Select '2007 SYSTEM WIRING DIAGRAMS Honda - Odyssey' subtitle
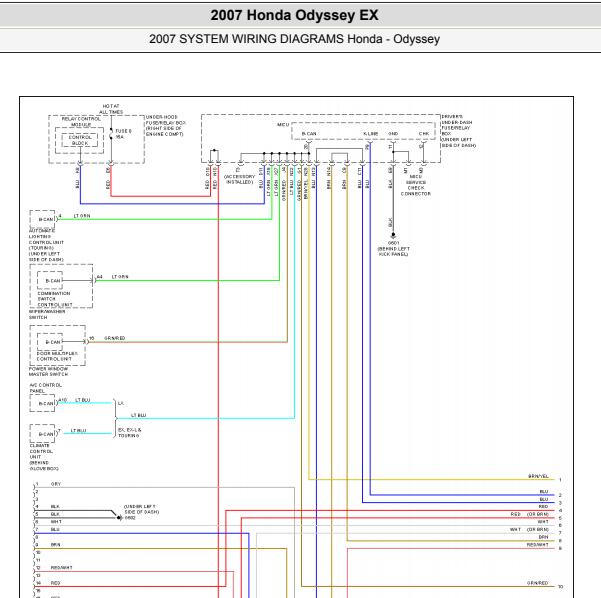Image resolution: width=601 pixels, height=598 pixels. 294,39
